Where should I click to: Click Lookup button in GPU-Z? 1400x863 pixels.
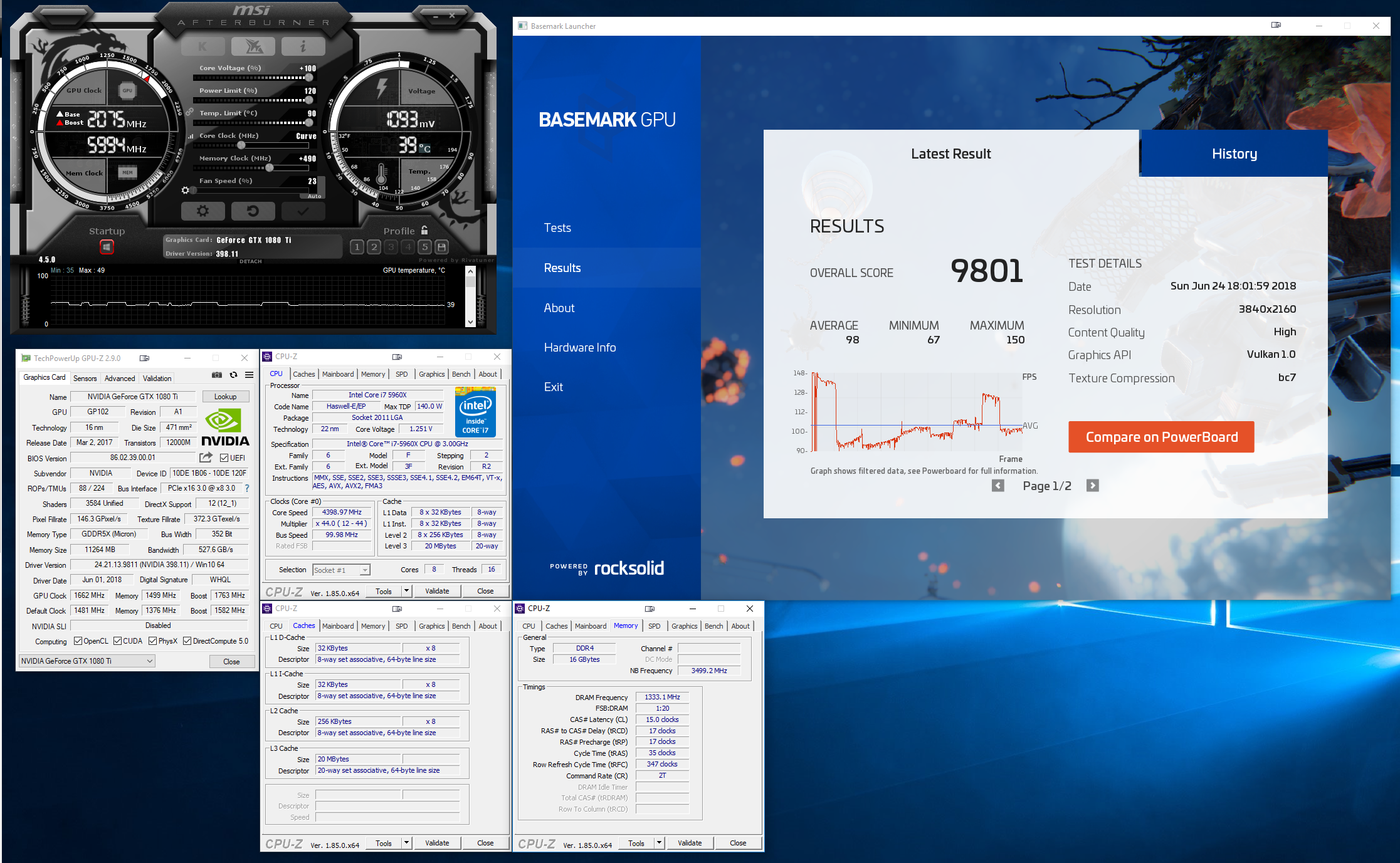click(x=226, y=397)
